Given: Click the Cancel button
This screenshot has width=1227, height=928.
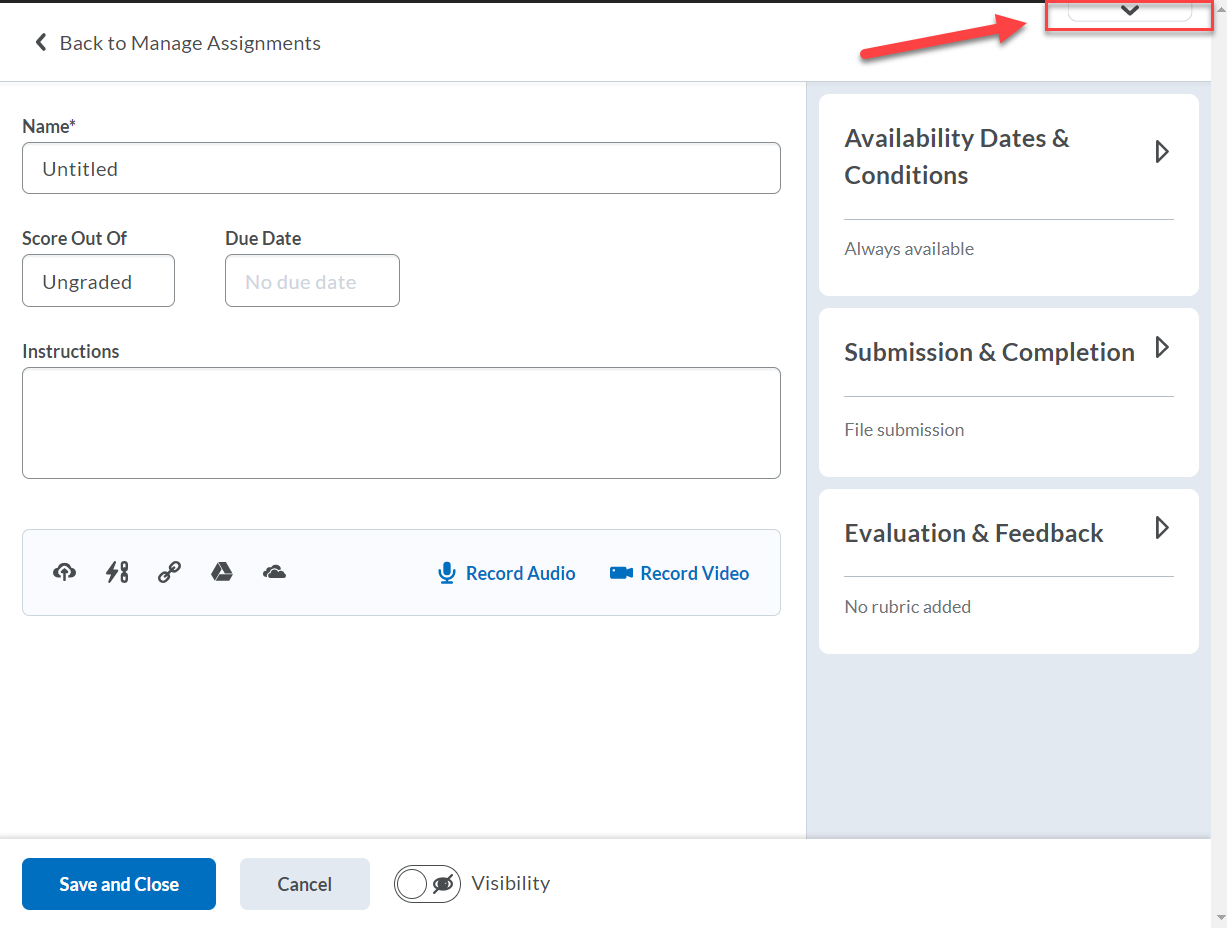Looking at the screenshot, I should pyautogui.click(x=304, y=884).
